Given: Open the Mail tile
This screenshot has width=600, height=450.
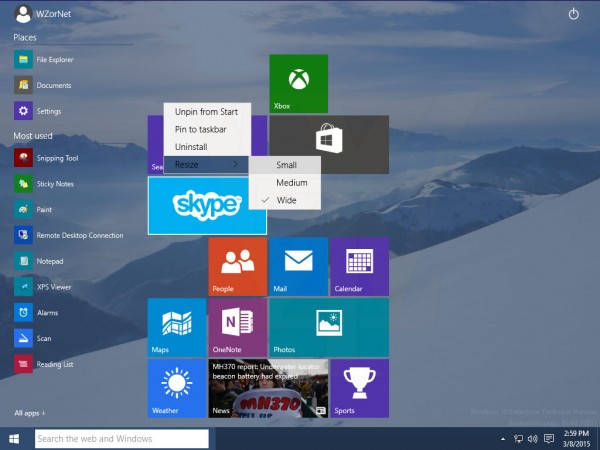Looking at the screenshot, I should [298, 266].
